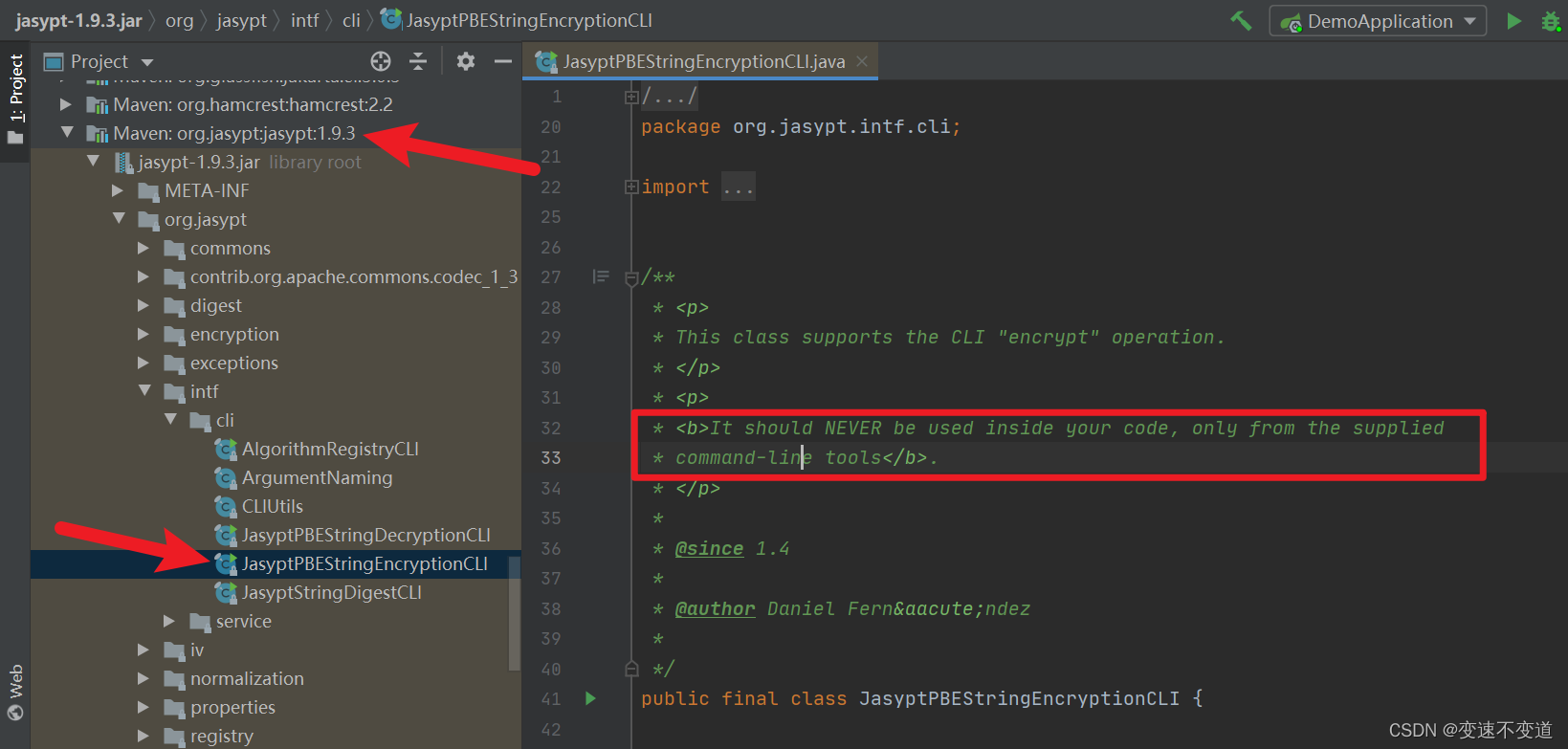Image resolution: width=1568 pixels, height=749 pixels.
Task: Expand the commons package arrow
Action: (144, 248)
